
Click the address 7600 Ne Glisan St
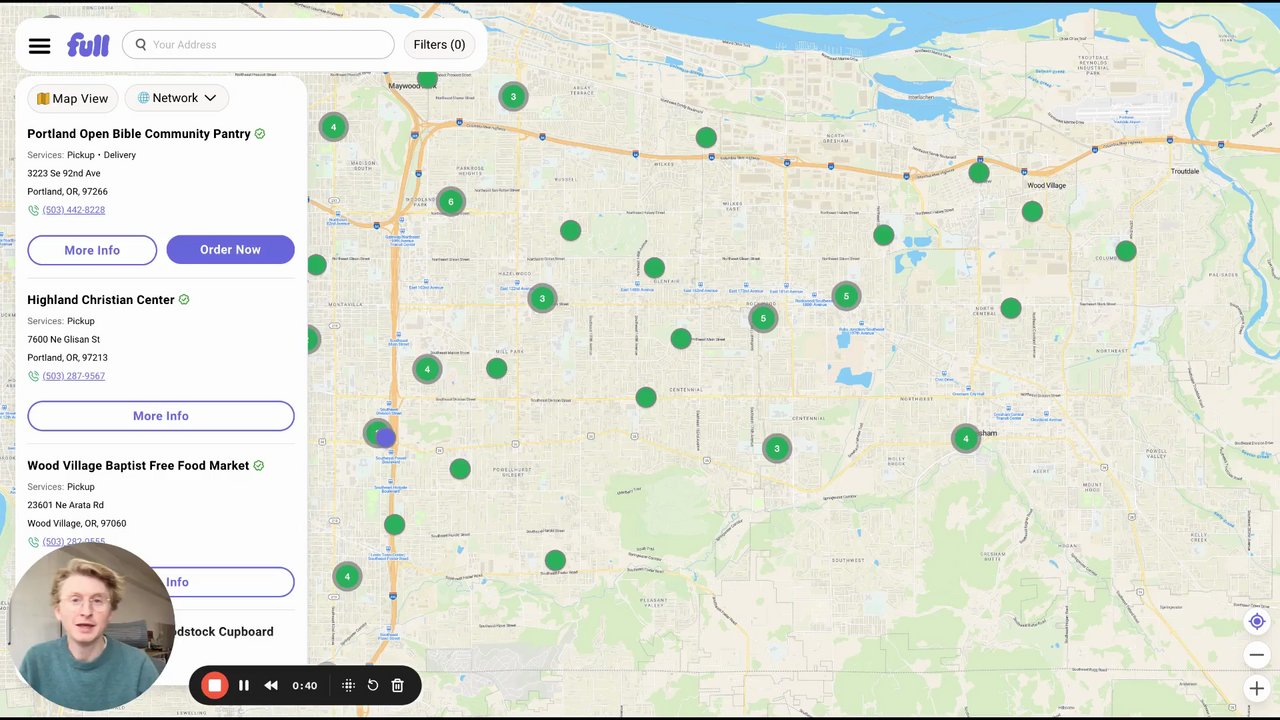[64, 339]
